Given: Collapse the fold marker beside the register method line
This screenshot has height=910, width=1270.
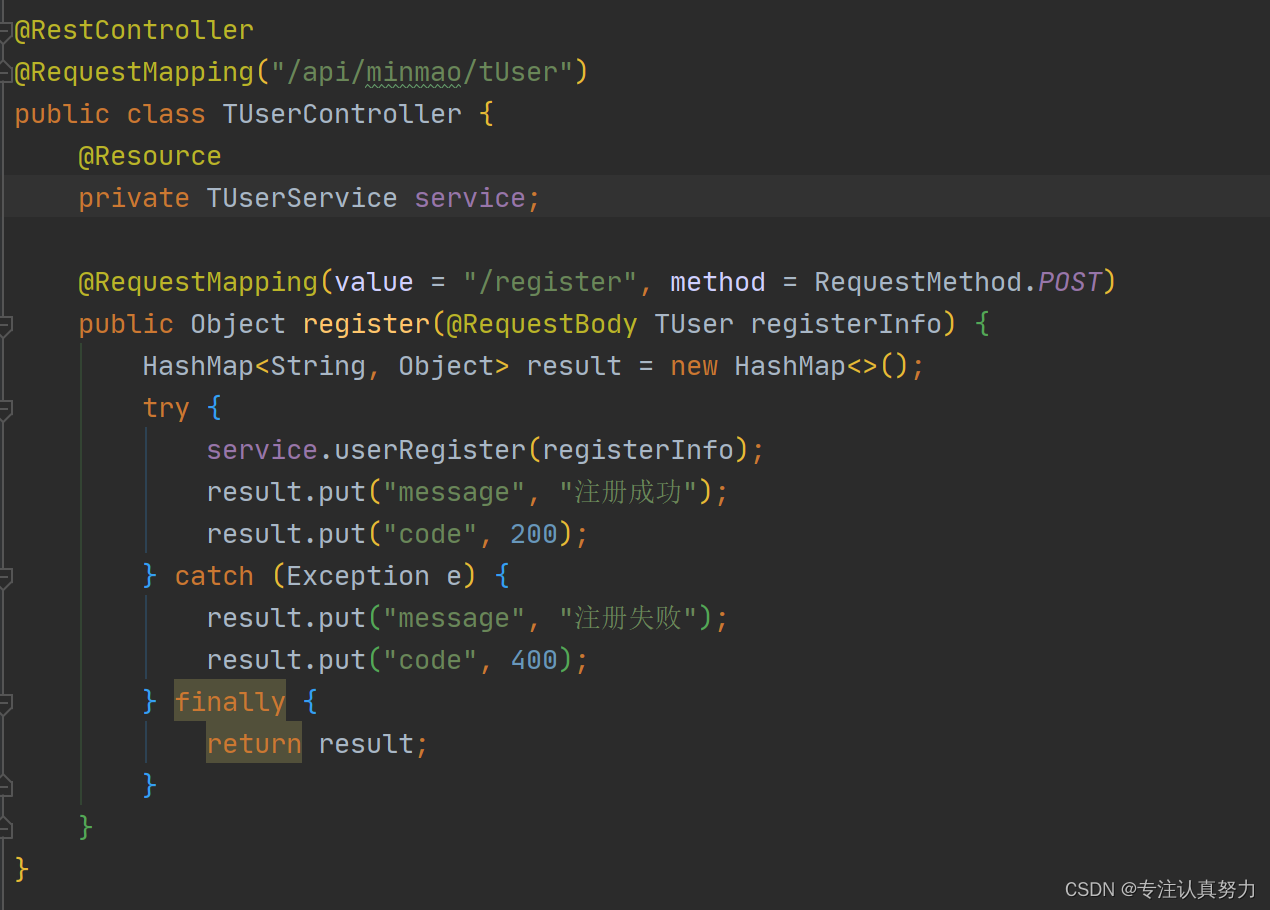Looking at the screenshot, I should (5, 325).
